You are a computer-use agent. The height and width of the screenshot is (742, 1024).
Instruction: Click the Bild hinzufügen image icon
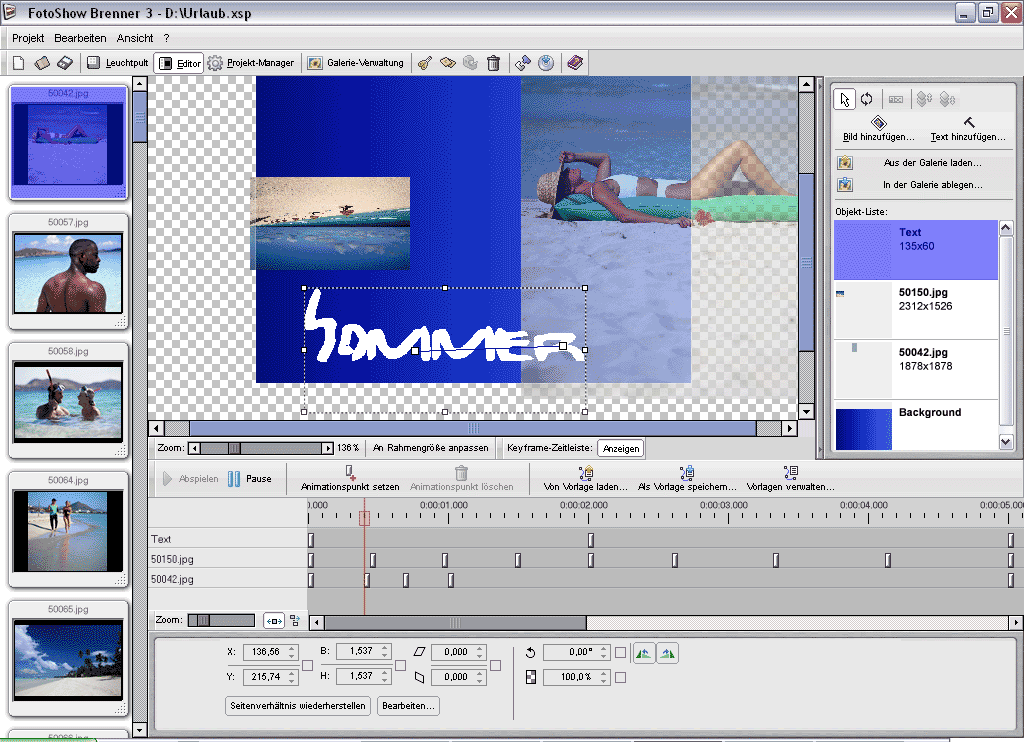coord(878,122)
